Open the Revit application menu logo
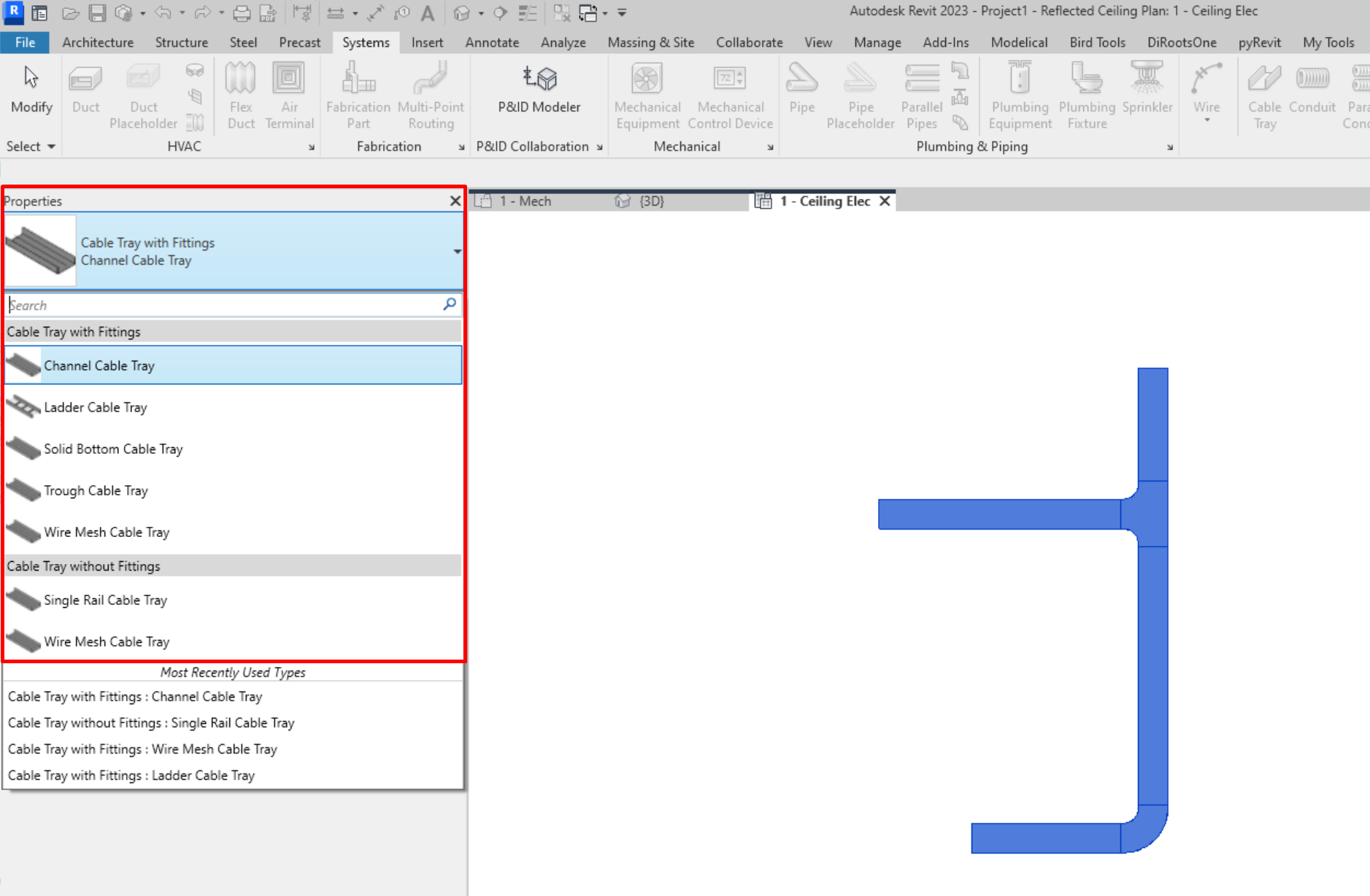Screen dimensions: 1370x896 [13, 12]
